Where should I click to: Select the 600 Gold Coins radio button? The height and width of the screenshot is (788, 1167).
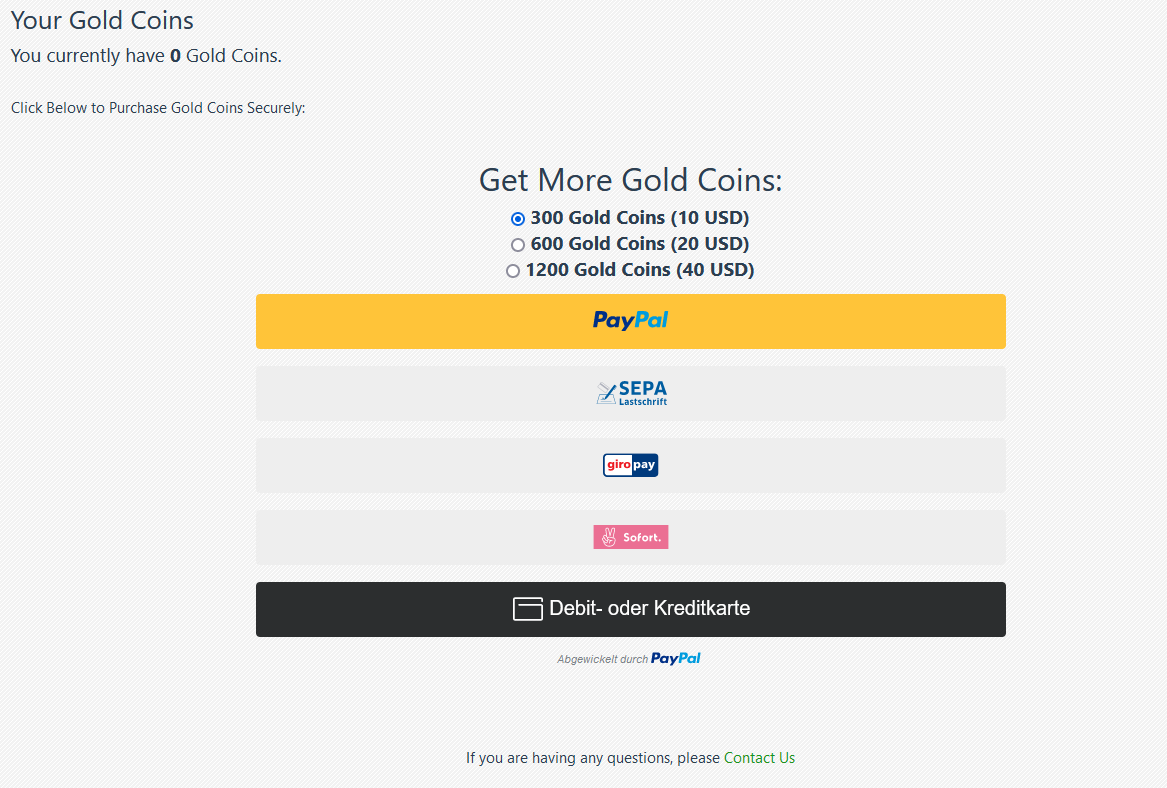pos(518,245)
